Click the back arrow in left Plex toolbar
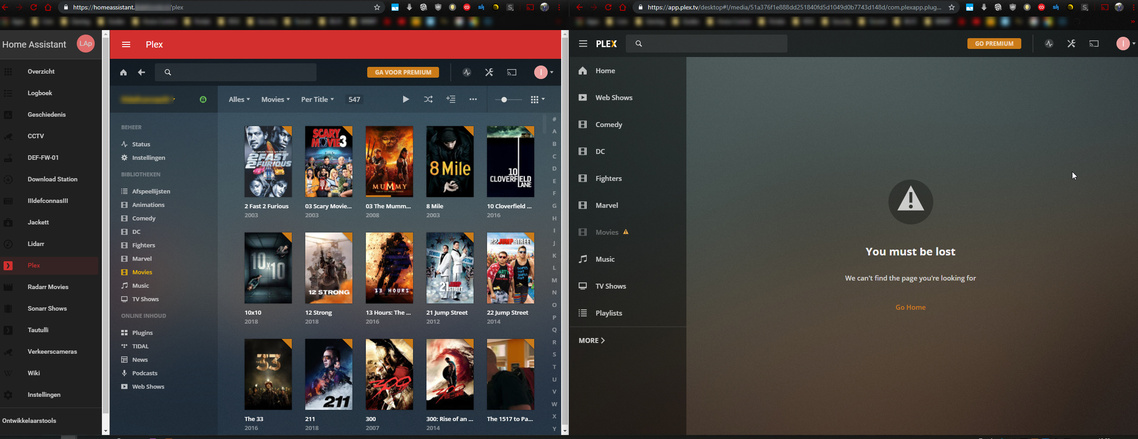Viewport: 1138px width, 439px height. pyautogui.click(x=142, y=73)
